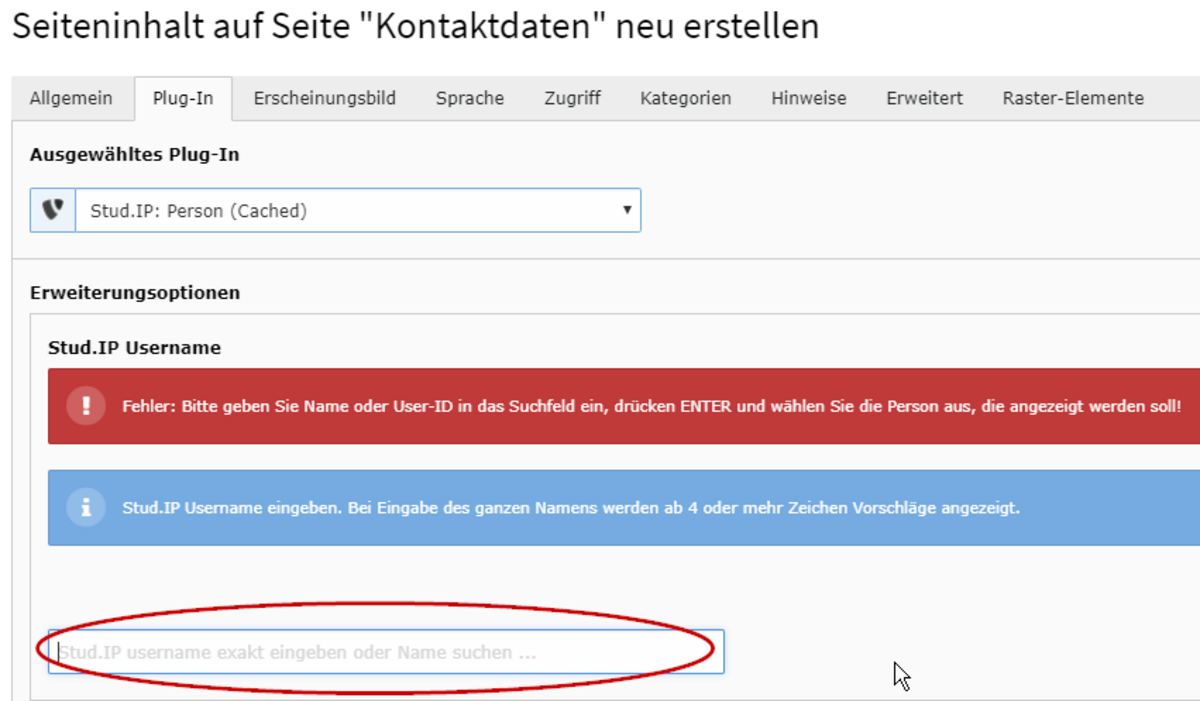Open the Erscheinungsbild tab
Image resolution: width=1200 pixels, height=701 pixels.
pyautogui.click(x=324, y=98)
